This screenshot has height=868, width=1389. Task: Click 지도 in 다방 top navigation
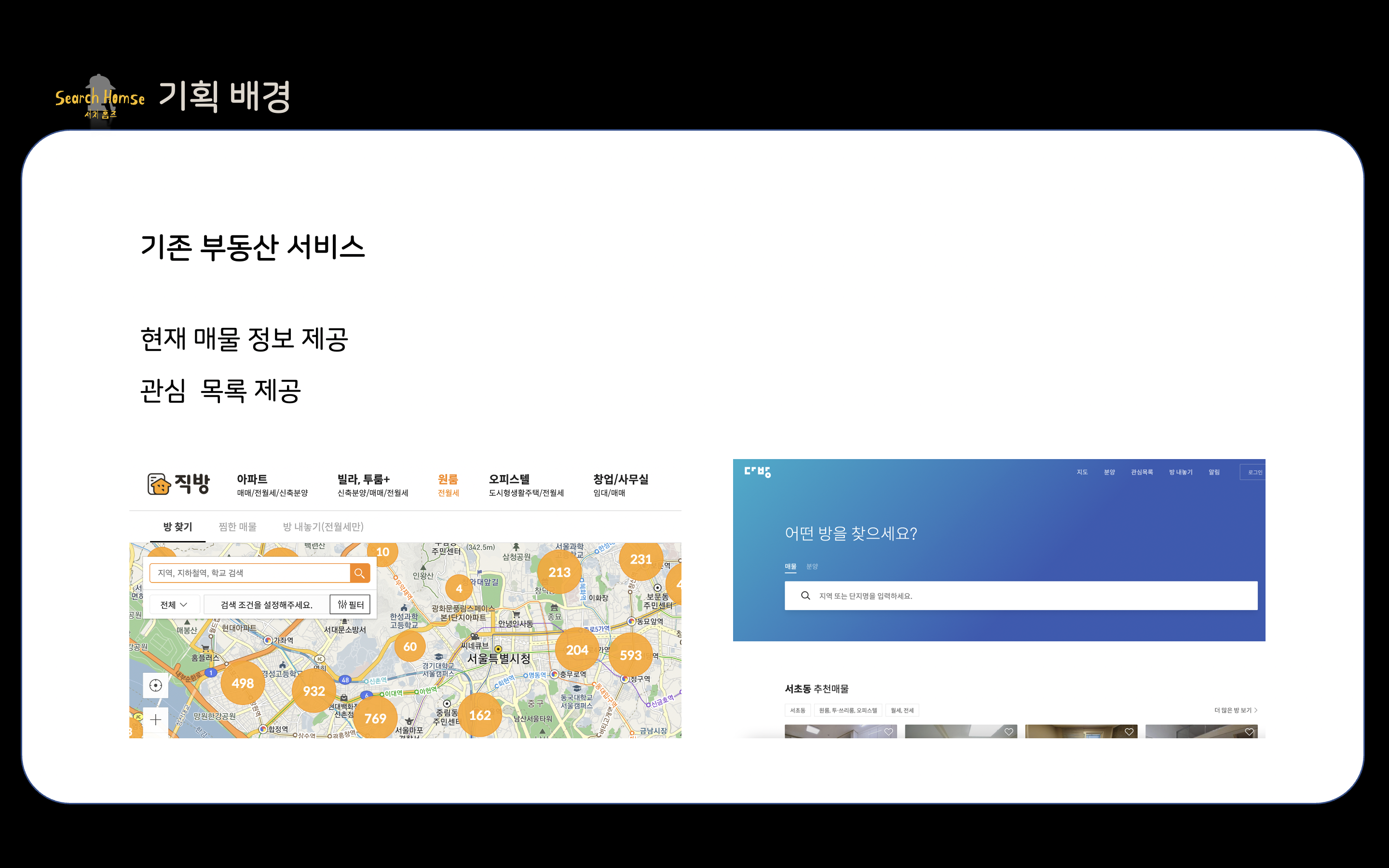(x=1082, y=472)
